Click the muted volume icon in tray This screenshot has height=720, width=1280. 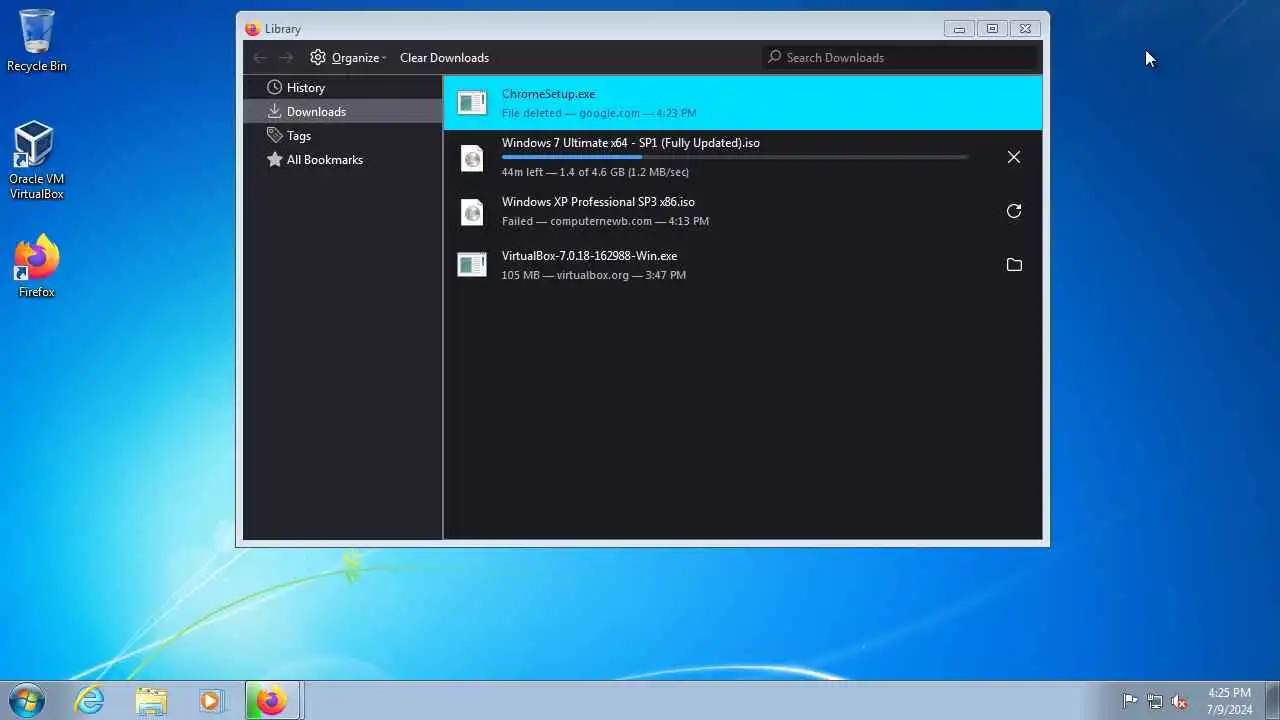pos(1180,701)
